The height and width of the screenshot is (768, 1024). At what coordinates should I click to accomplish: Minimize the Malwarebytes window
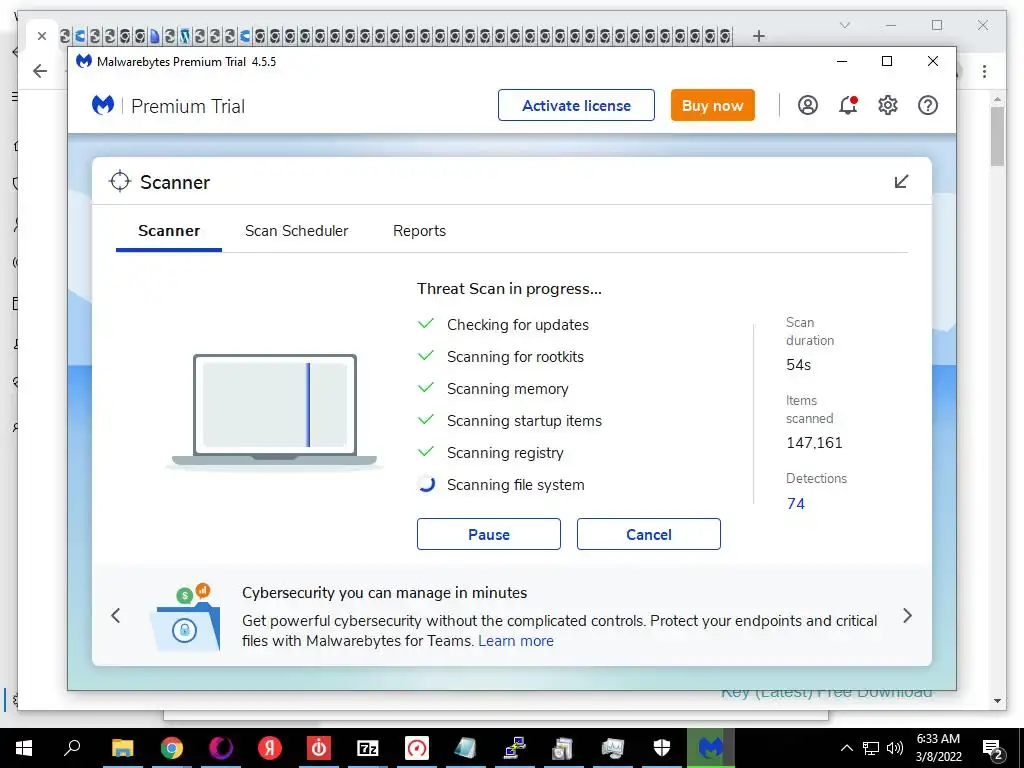[x=842, y=61]
